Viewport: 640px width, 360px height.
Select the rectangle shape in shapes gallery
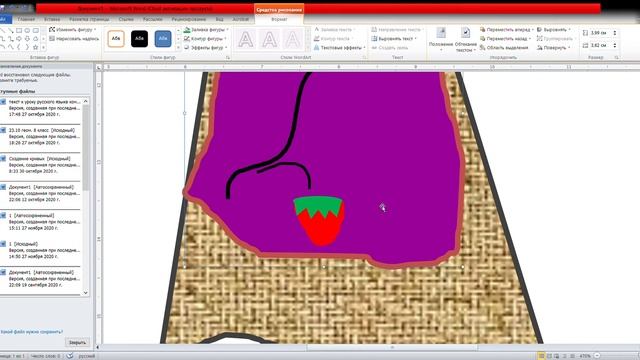pos(19,30)
